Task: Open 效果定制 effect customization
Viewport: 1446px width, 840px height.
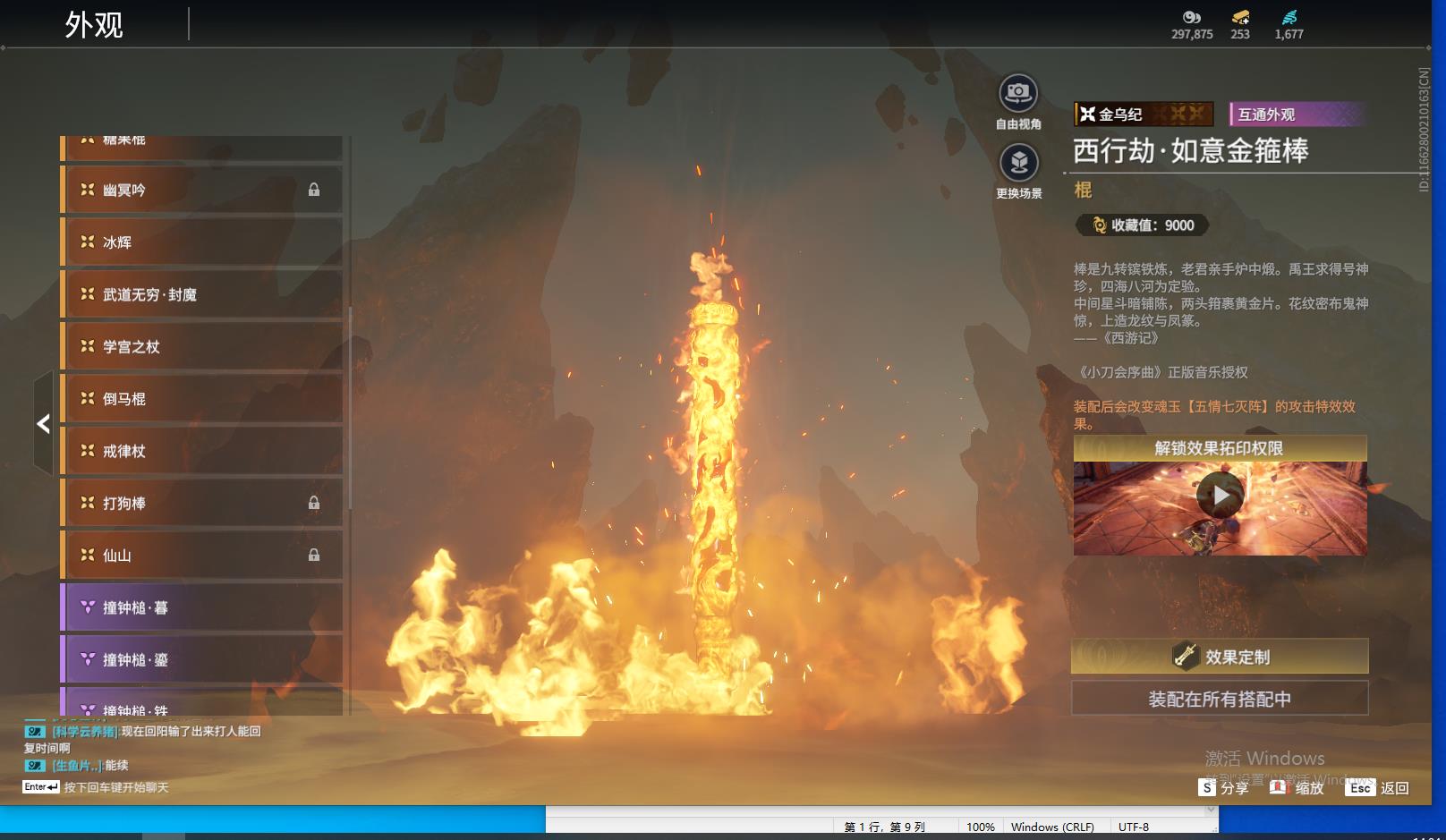Action: point(1220,657)
